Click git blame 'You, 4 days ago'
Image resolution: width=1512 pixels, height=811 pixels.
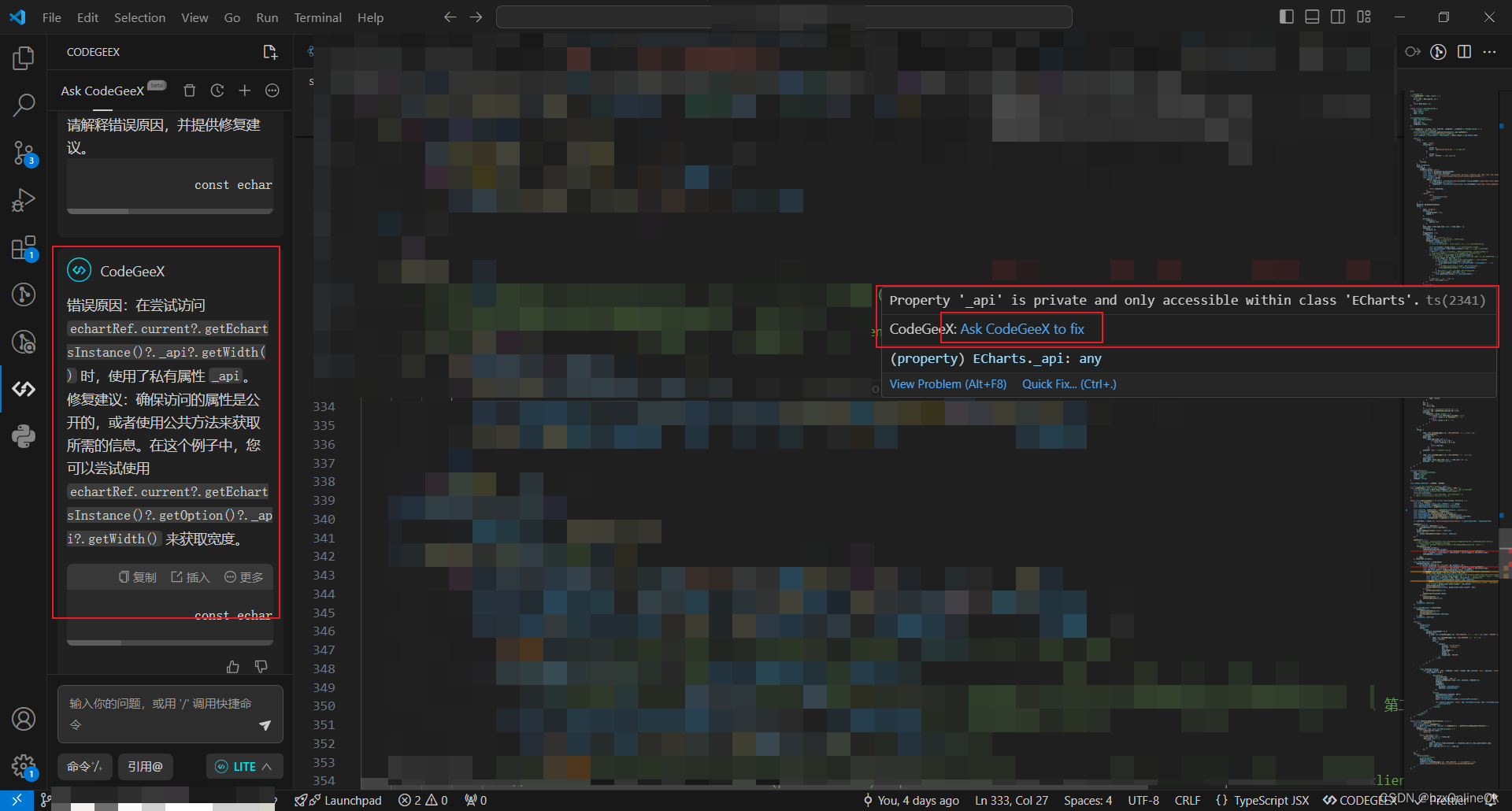point(911,800)
